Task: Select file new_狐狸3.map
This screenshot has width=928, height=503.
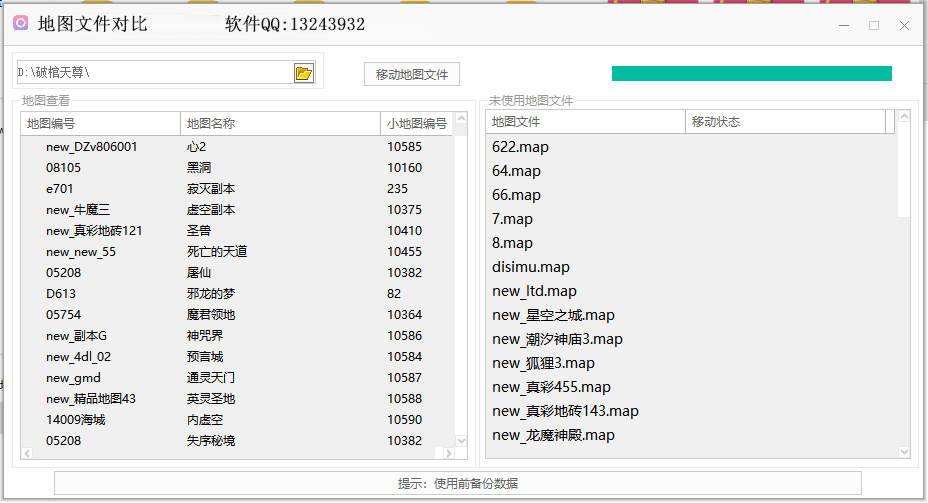Action: click(543, 363)
